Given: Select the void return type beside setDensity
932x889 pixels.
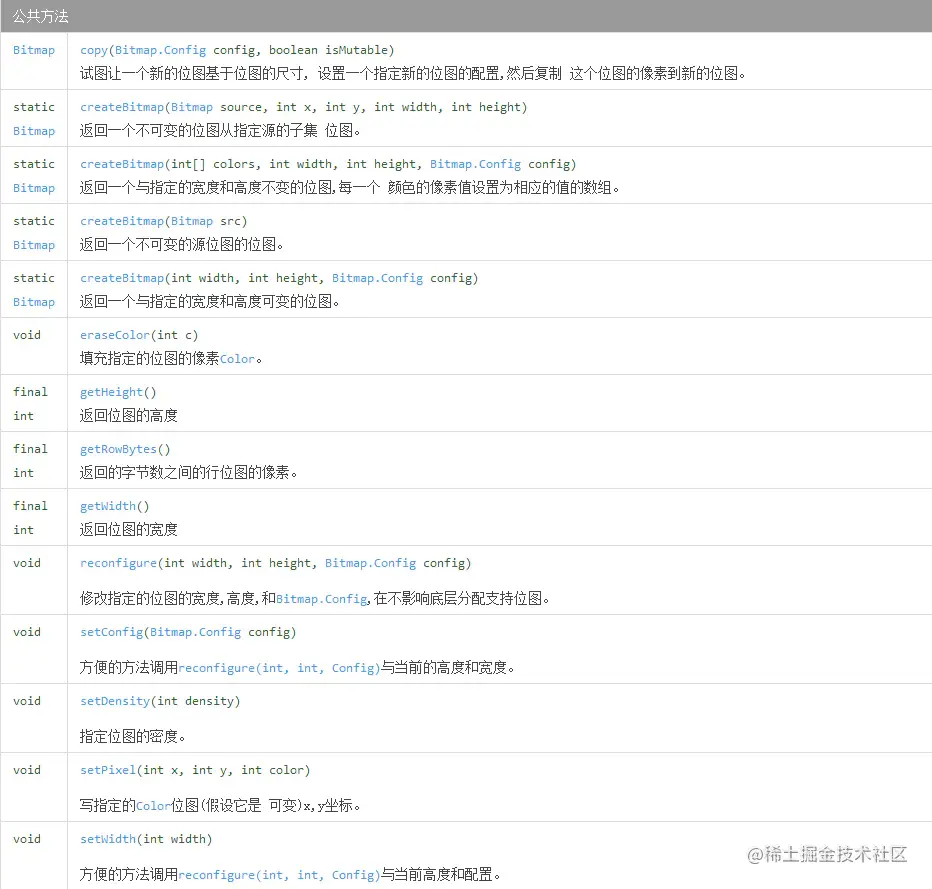Looking at the screenshot, I should coord(27,701).
